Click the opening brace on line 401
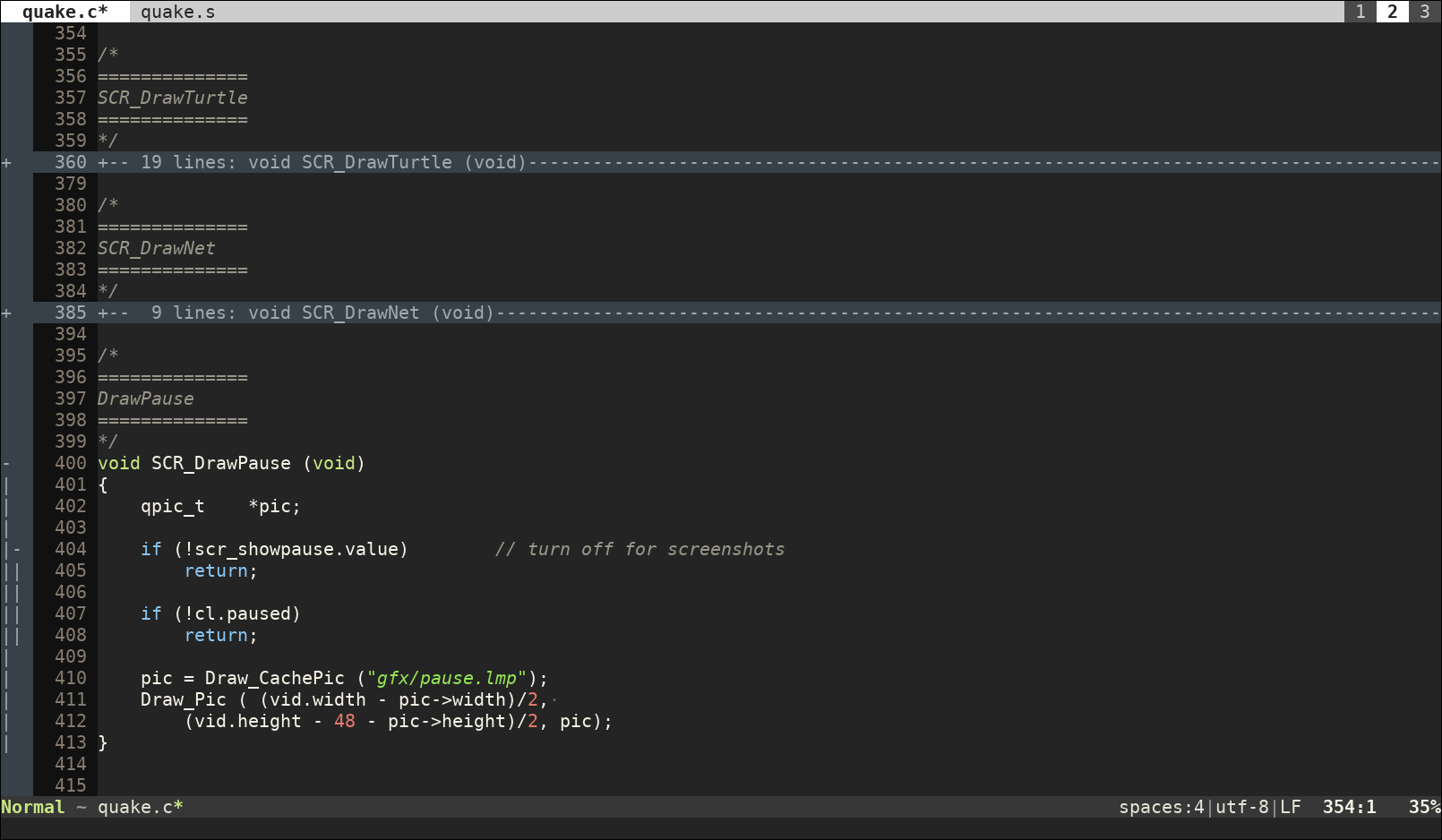 [x=103, y=484]
